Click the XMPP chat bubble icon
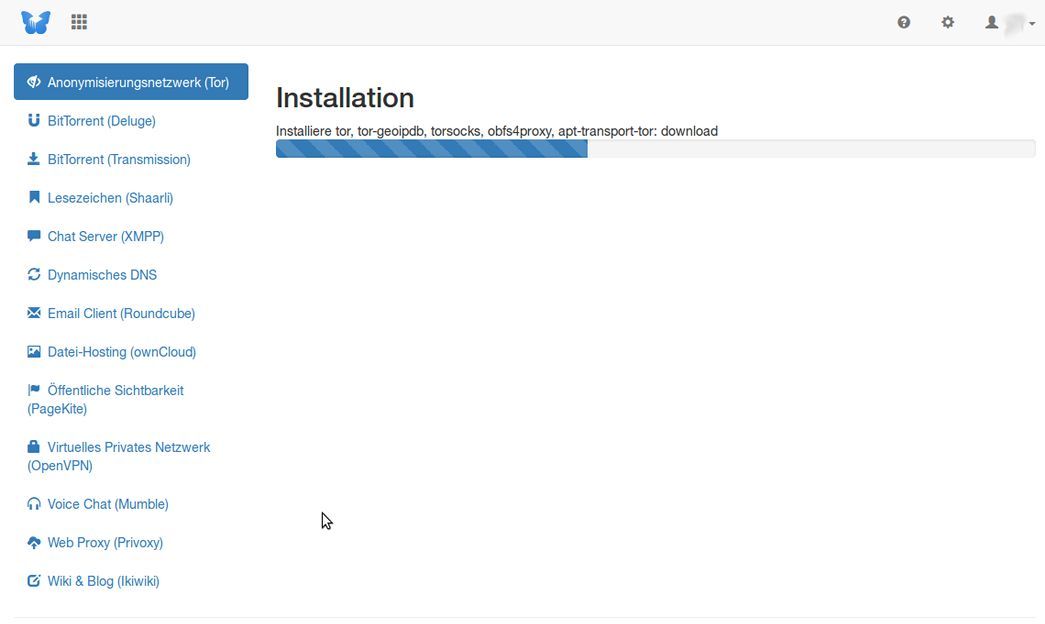 (34, 236)
